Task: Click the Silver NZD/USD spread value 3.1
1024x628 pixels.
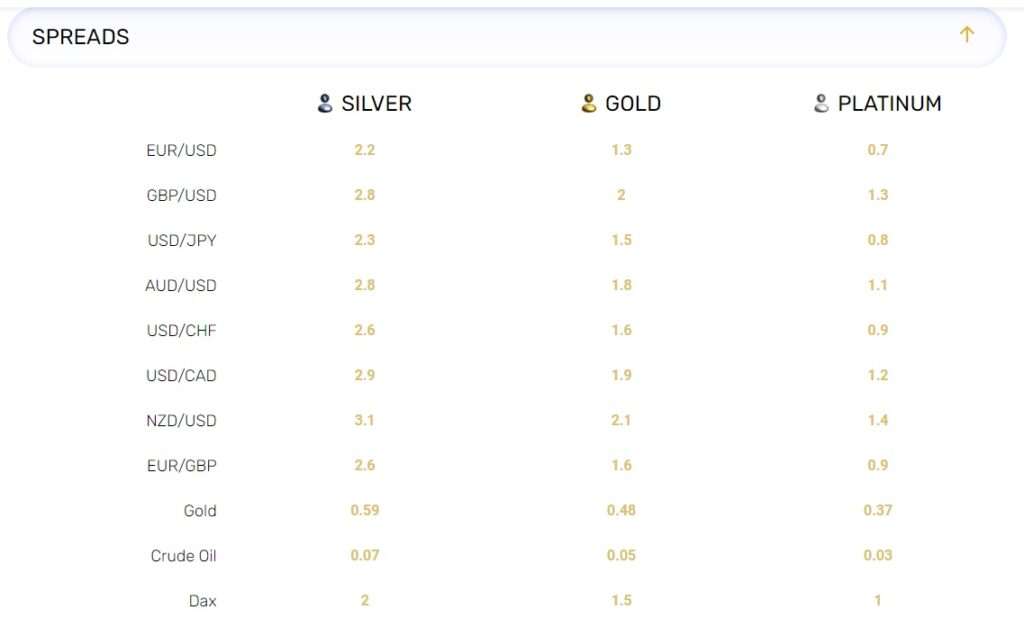Action: [364, 420]
